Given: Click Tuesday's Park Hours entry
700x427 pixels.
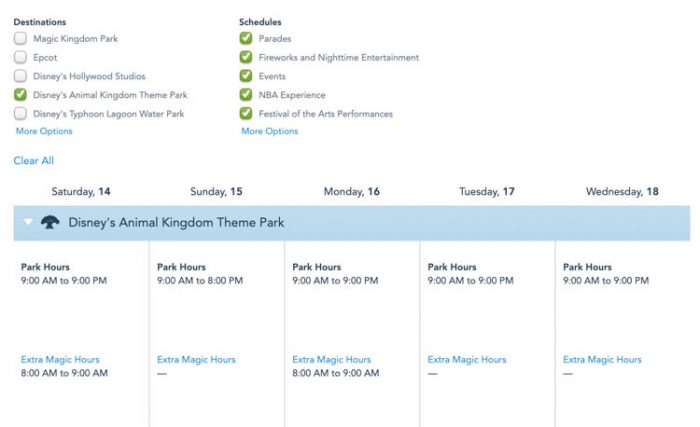Looking at the screenshot, I should click(452, 268).
